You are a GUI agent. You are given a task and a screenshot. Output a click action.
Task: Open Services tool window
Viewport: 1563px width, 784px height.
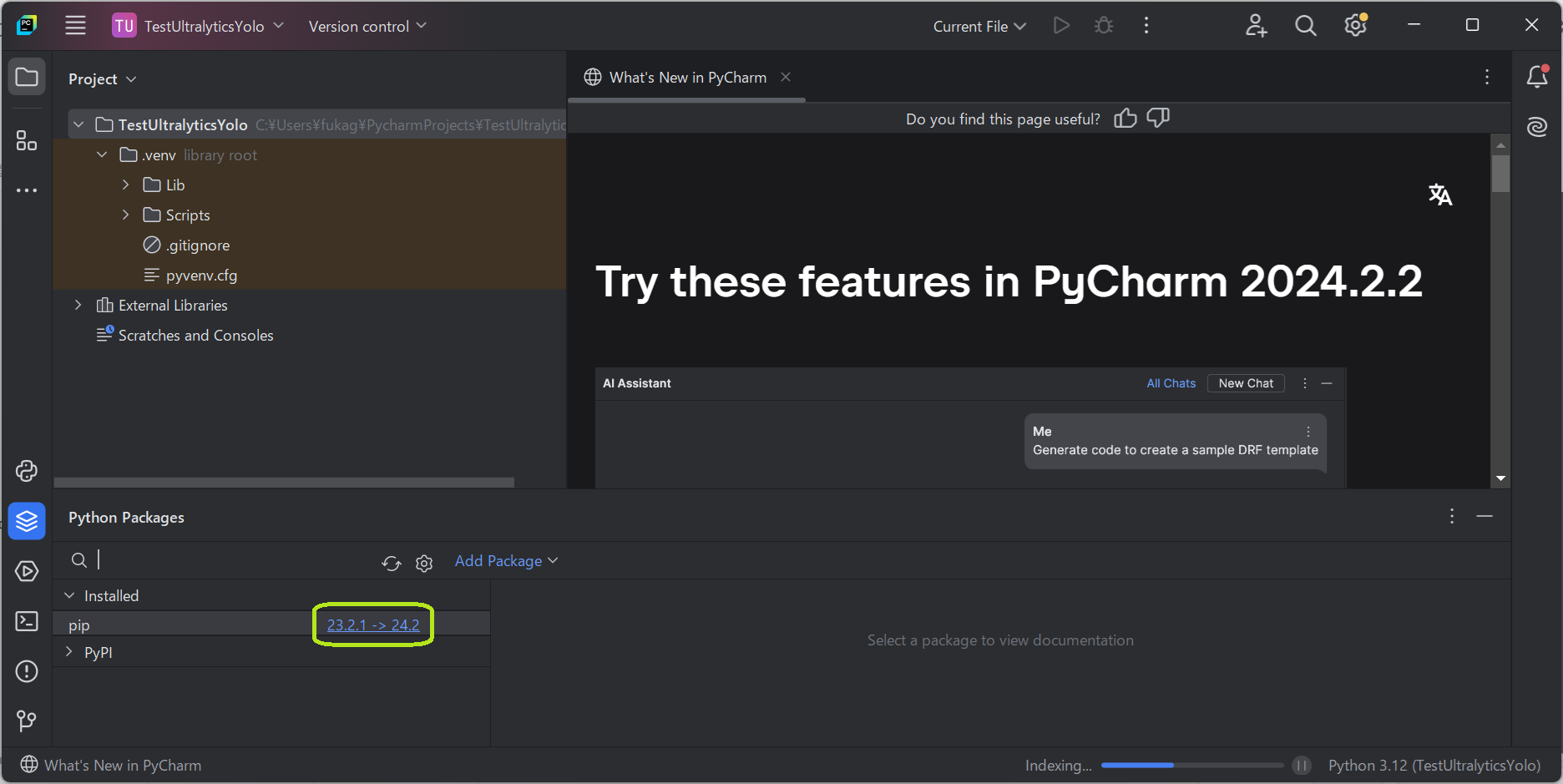(x=27, y=571)
